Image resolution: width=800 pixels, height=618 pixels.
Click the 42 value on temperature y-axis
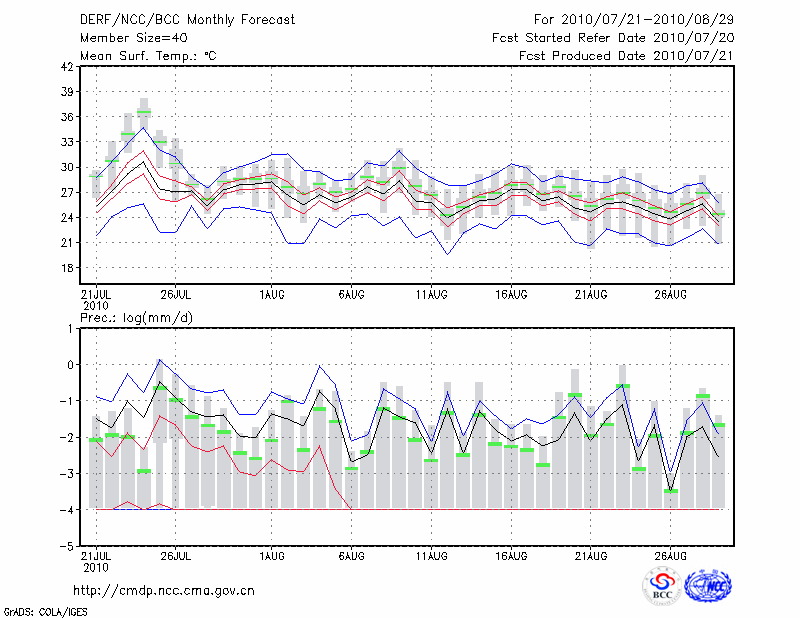[67, 67]
